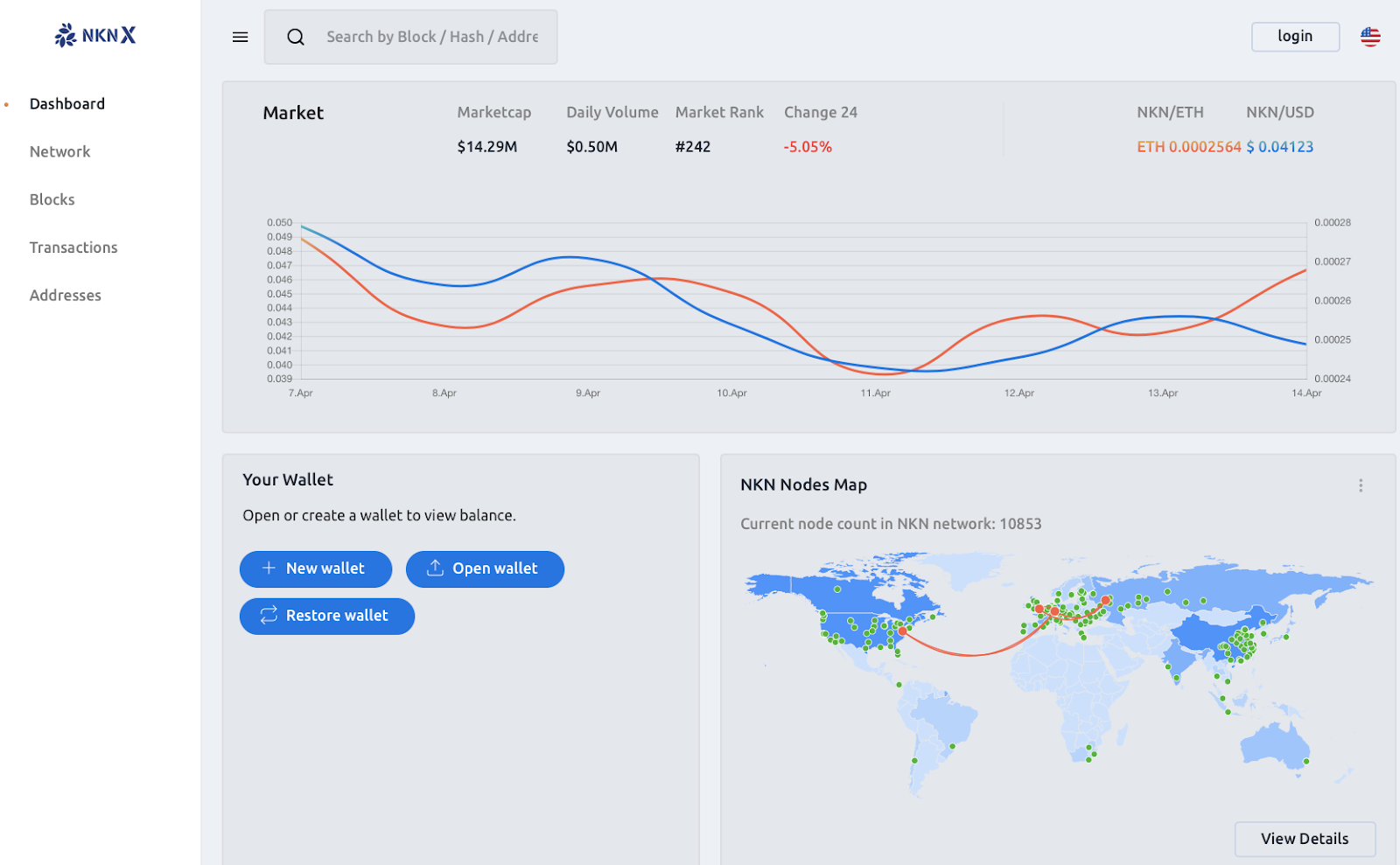
Task: Click the -5.05% change value
Action: pos(808,147)
